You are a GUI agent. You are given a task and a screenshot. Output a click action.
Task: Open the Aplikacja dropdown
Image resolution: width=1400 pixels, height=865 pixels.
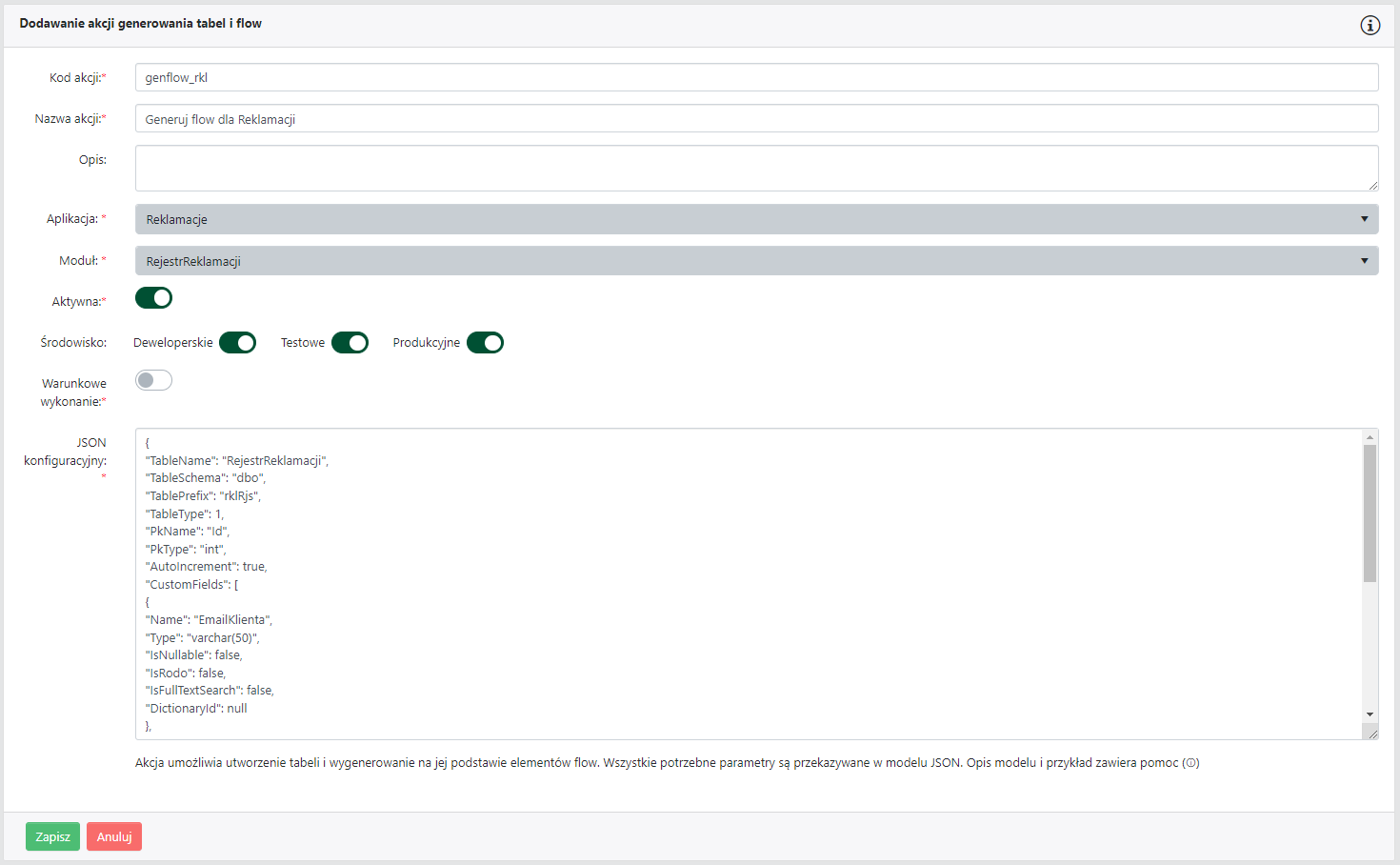756,219
